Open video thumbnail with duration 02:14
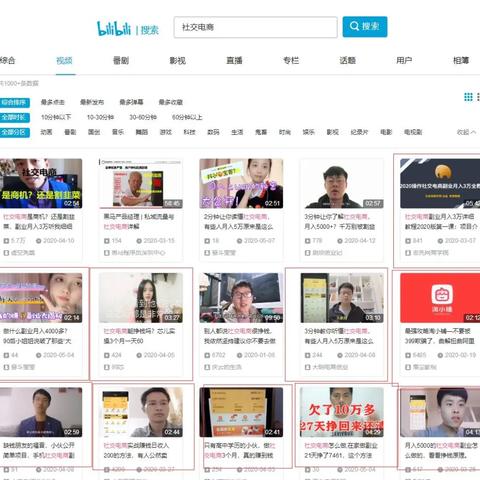 (x=41, y=298)
